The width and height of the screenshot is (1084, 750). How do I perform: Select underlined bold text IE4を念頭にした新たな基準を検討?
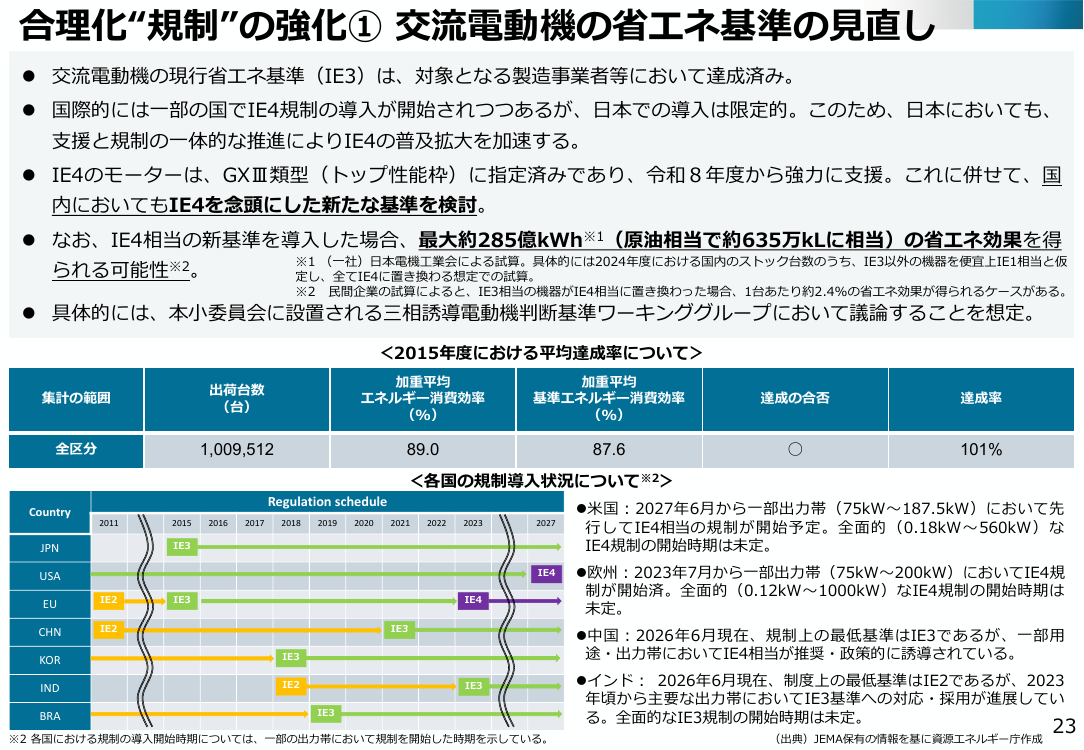point(323,205)
